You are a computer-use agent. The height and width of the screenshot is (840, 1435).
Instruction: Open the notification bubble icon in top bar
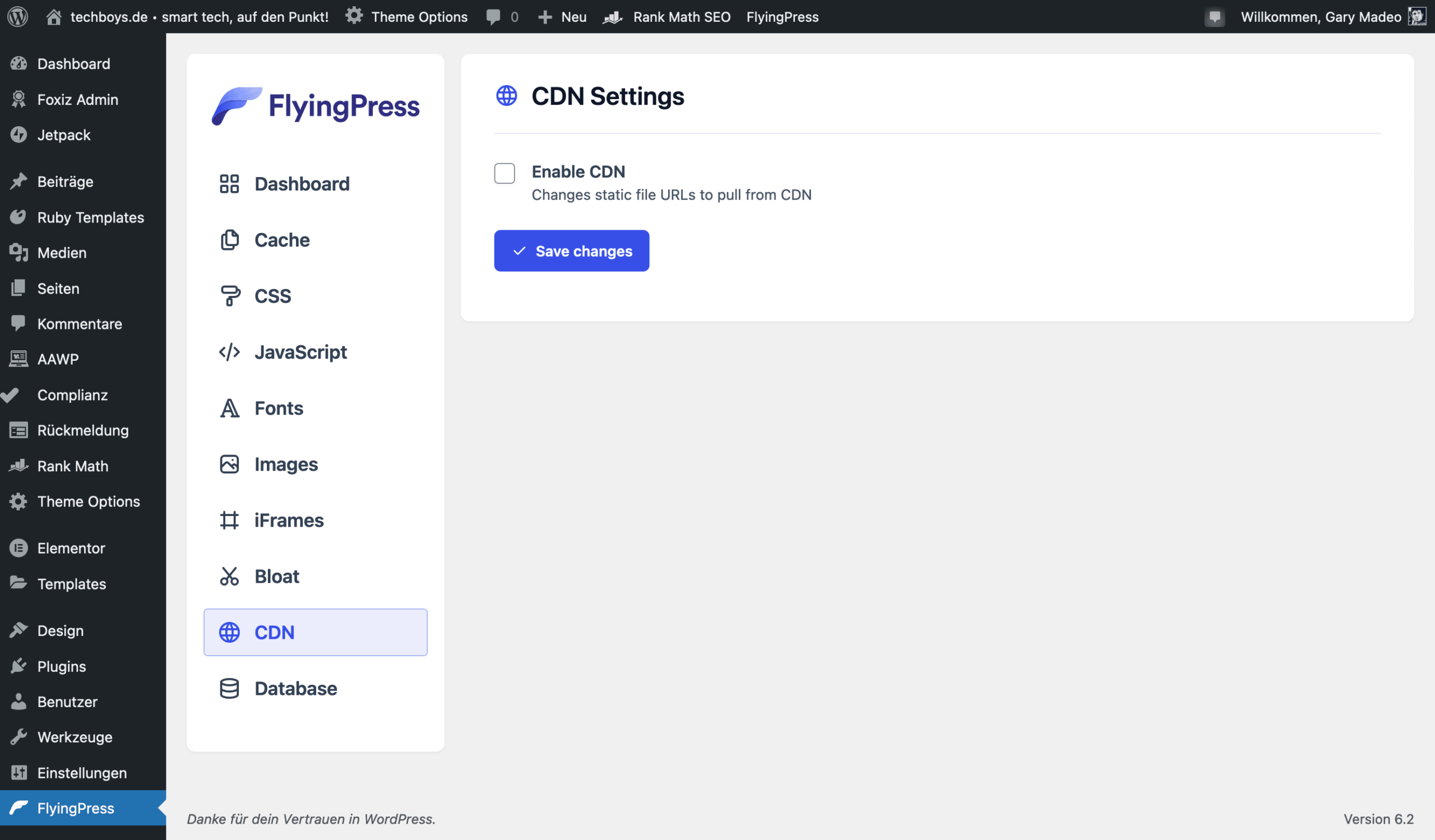(x=1215, y=17)
